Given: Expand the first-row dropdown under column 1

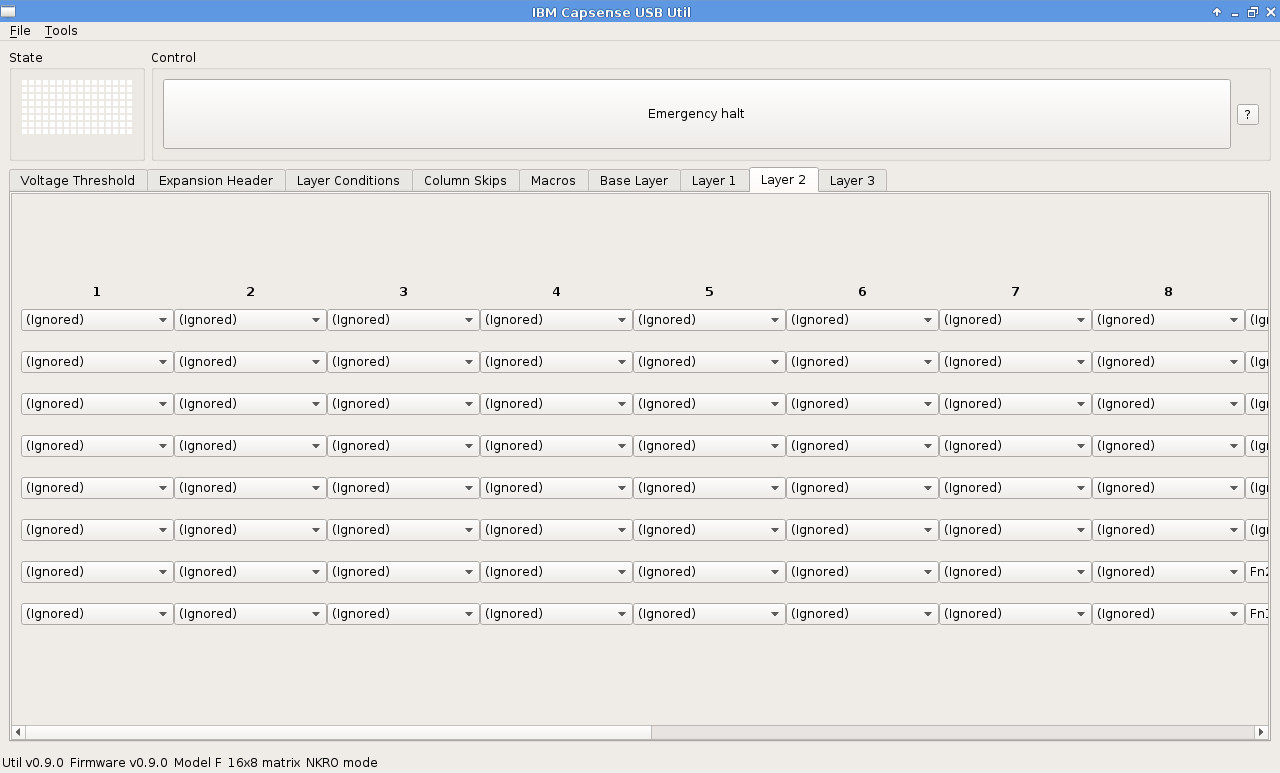Looking at the screenshot, I should coord(96,320).
